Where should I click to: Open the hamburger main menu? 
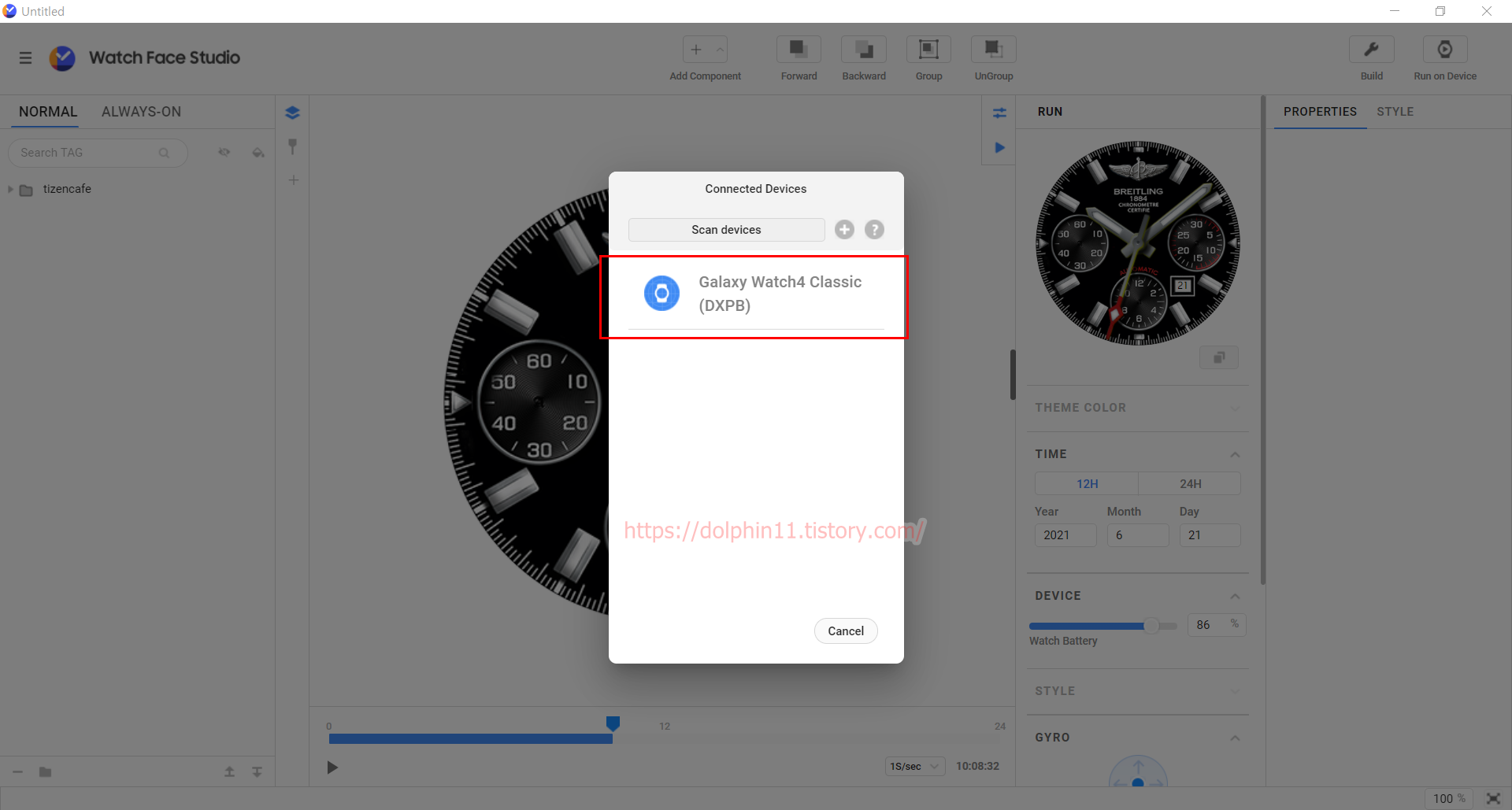(25, 57)
